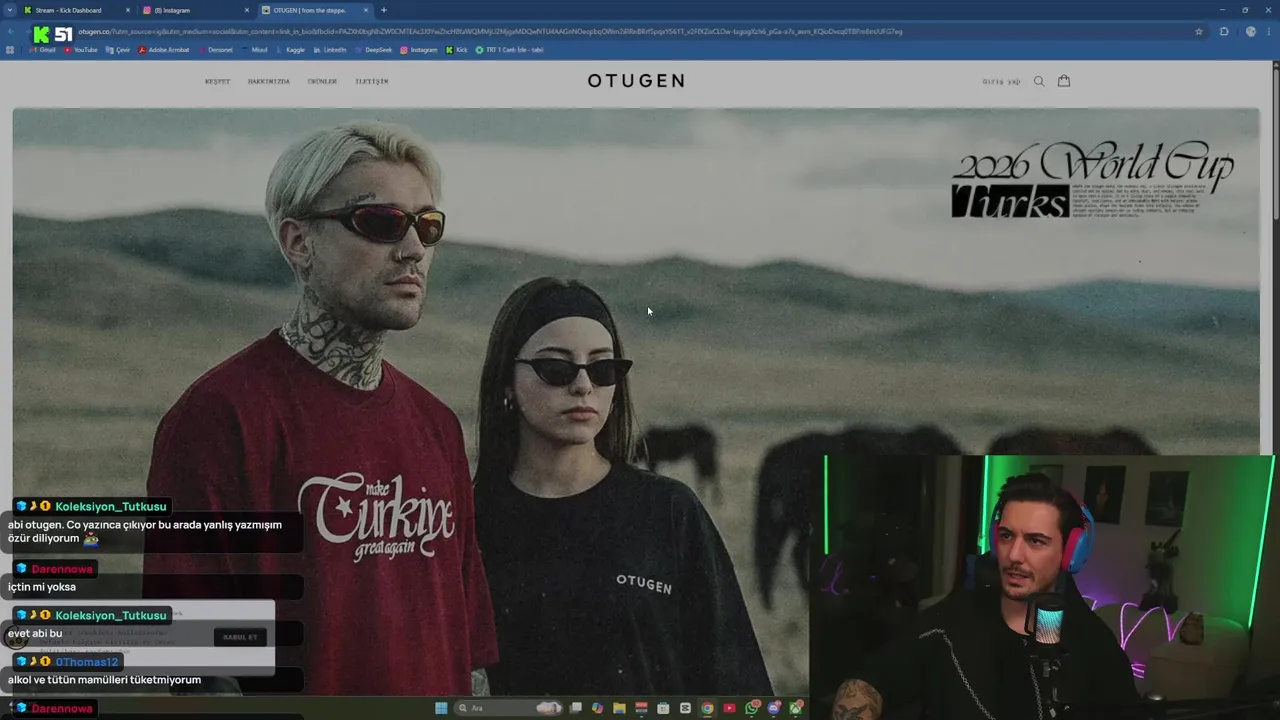This screenshot has height=720, width=1280.
Task: Switch to the Instagram tab
Action: (x=196, y=10)
